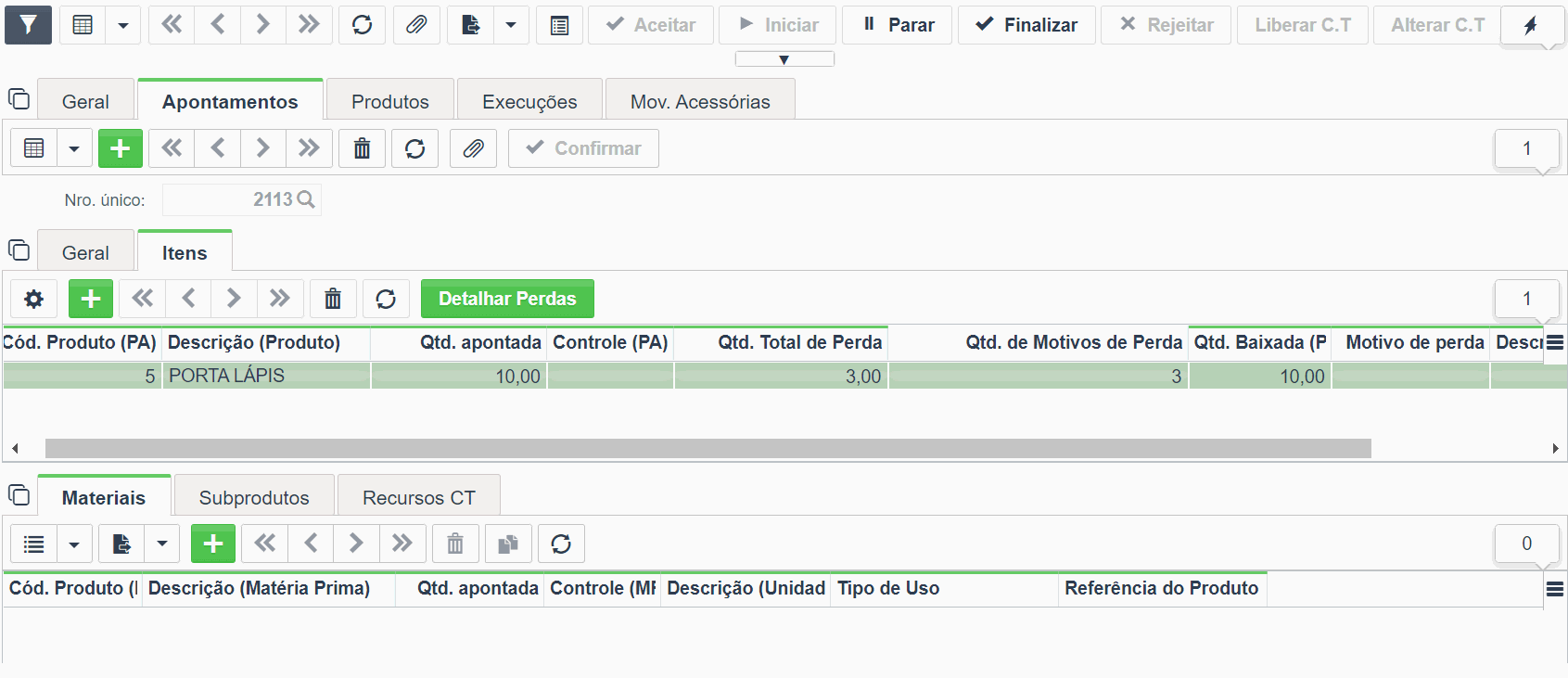Refresh the main top toolbar
Image resolution: width=1568 pixels, height=678 pixels.
click(363, 25)
